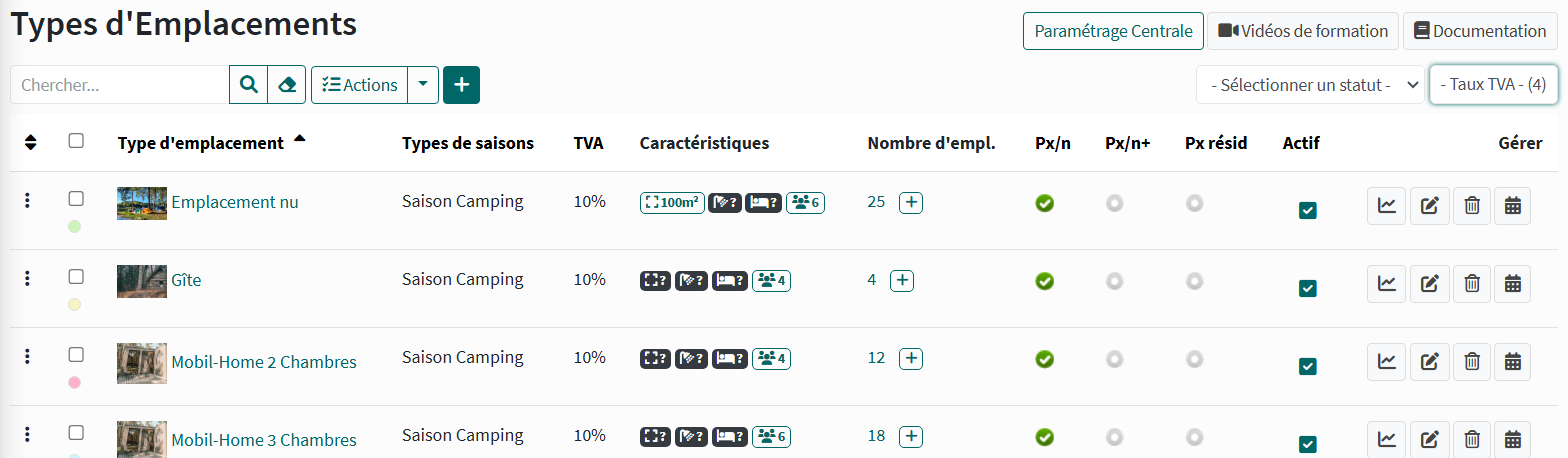
Task: Open the three-dot menu for Gîte
Action: (x=27, y=278)
